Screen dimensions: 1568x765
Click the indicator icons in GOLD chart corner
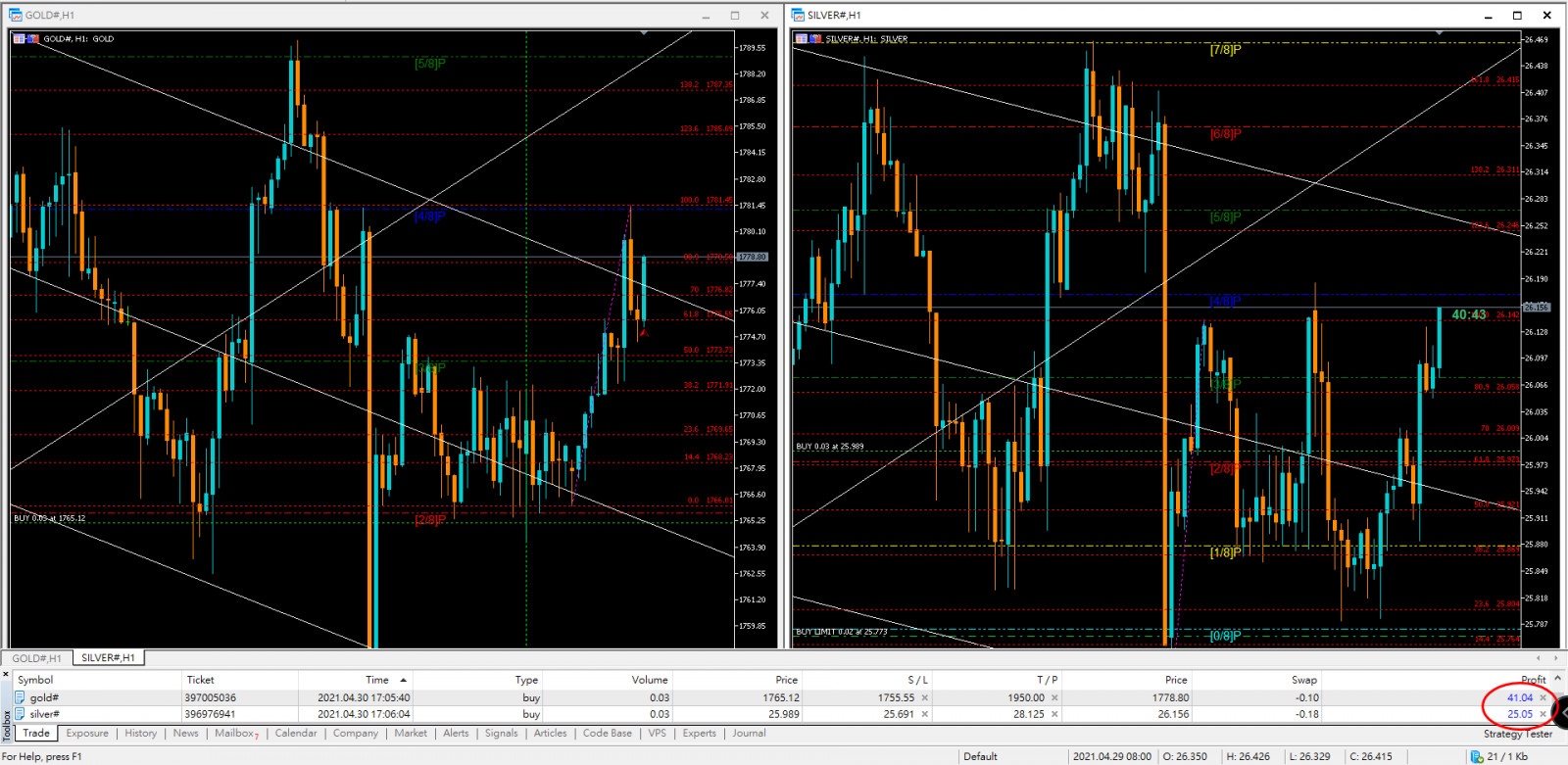tap(26, 39)
